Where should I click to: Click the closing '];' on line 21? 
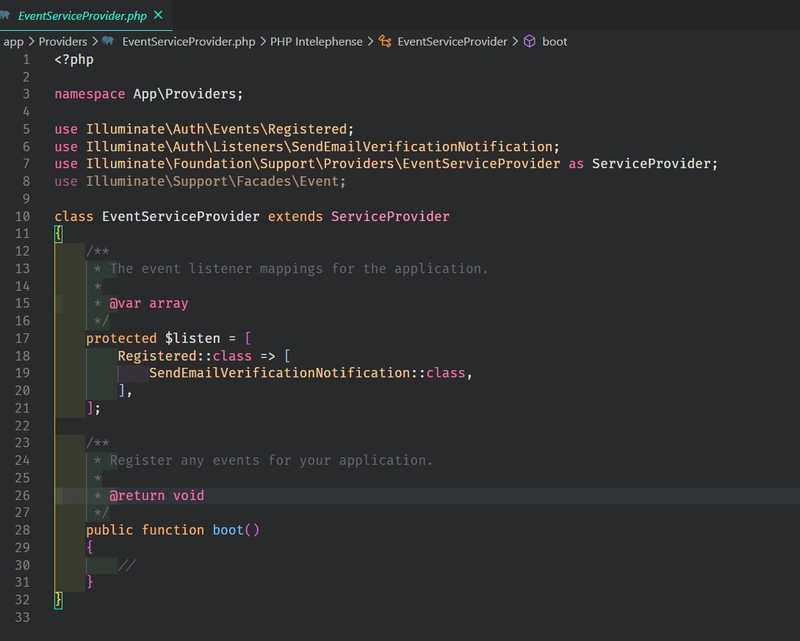(93, 408)
